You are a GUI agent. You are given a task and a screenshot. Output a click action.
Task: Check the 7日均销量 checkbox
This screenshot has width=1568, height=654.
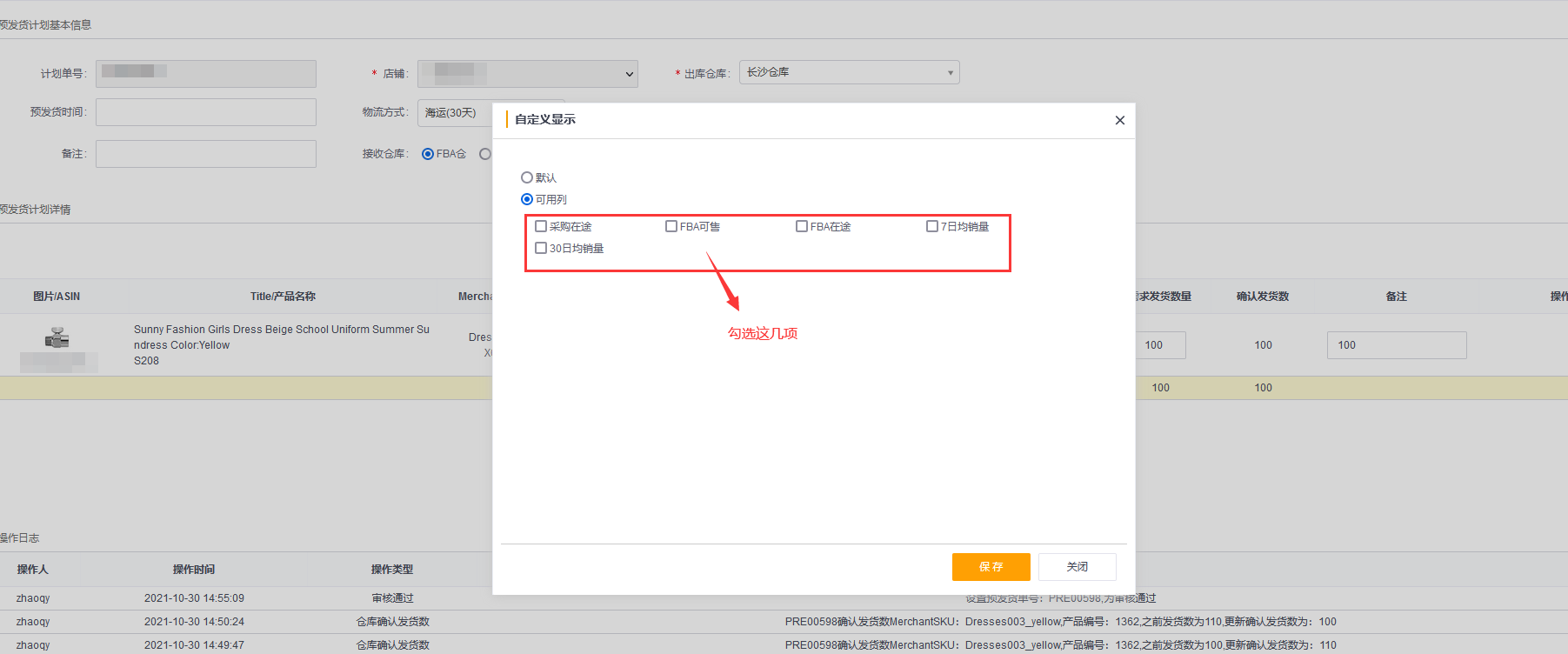tap(932, 226)
